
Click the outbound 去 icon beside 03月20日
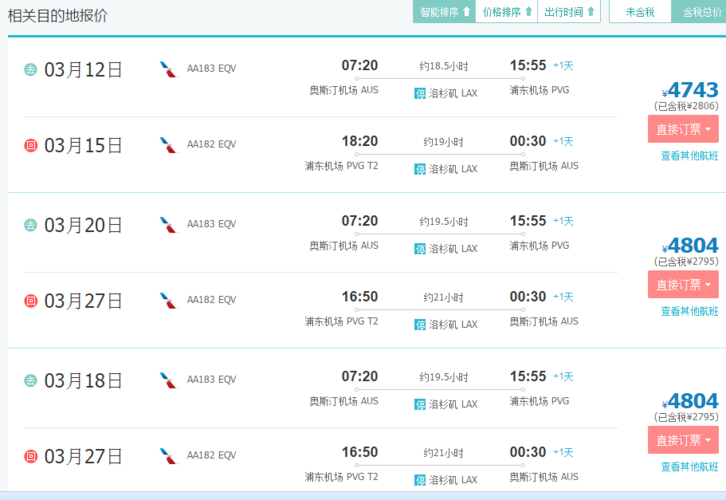(x=31, y=225)
